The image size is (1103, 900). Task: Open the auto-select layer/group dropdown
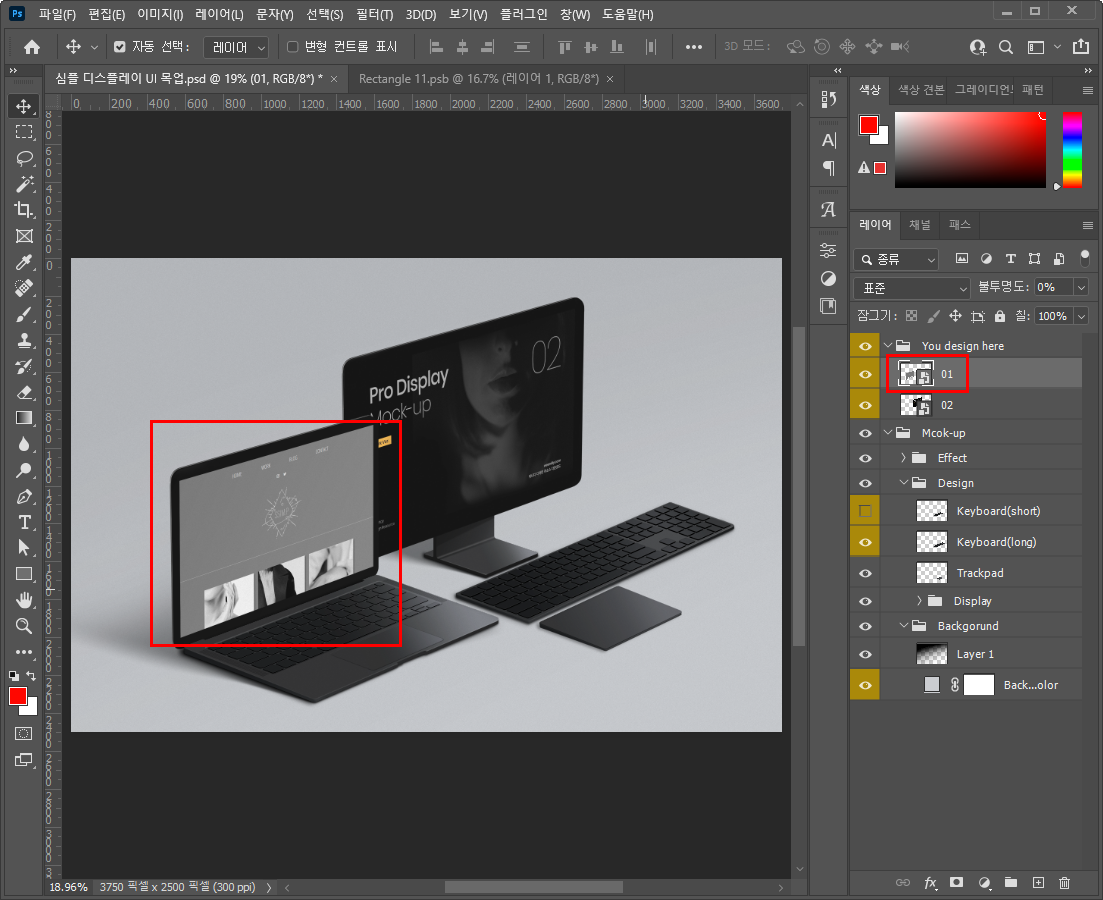[236, 47]
